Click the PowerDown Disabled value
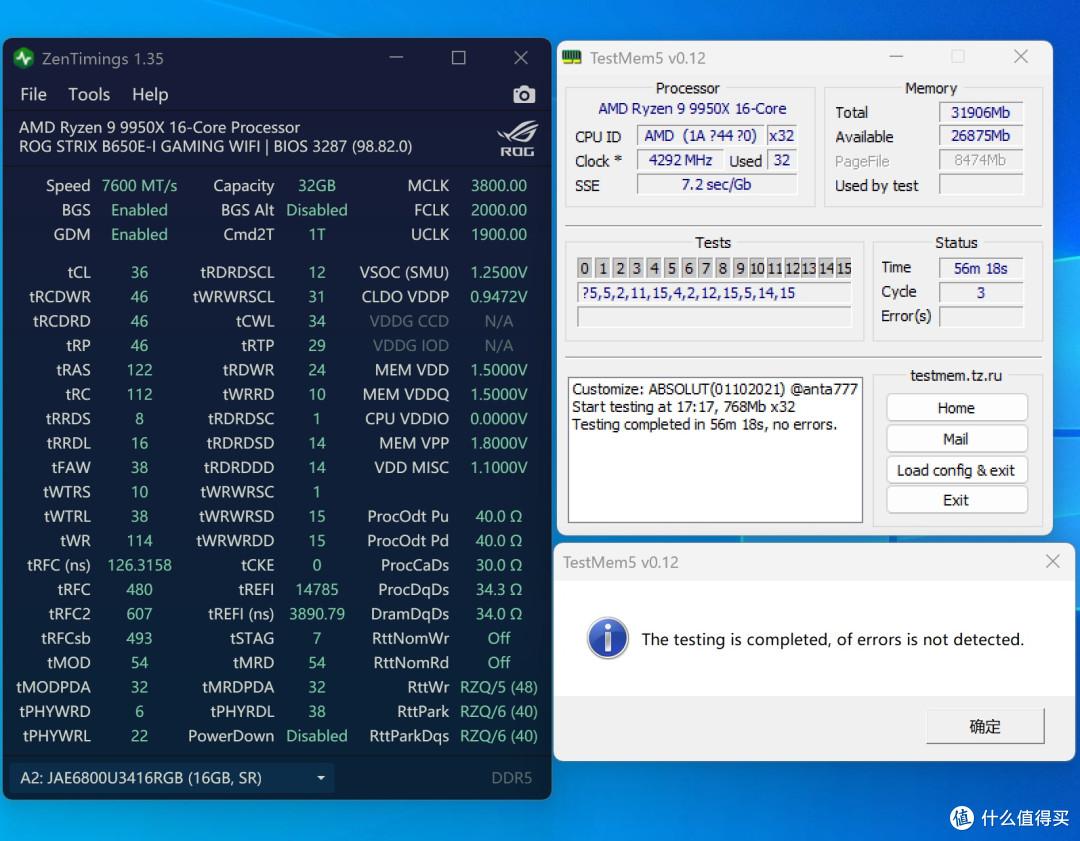1080x841 pixels. pos(317,736)
